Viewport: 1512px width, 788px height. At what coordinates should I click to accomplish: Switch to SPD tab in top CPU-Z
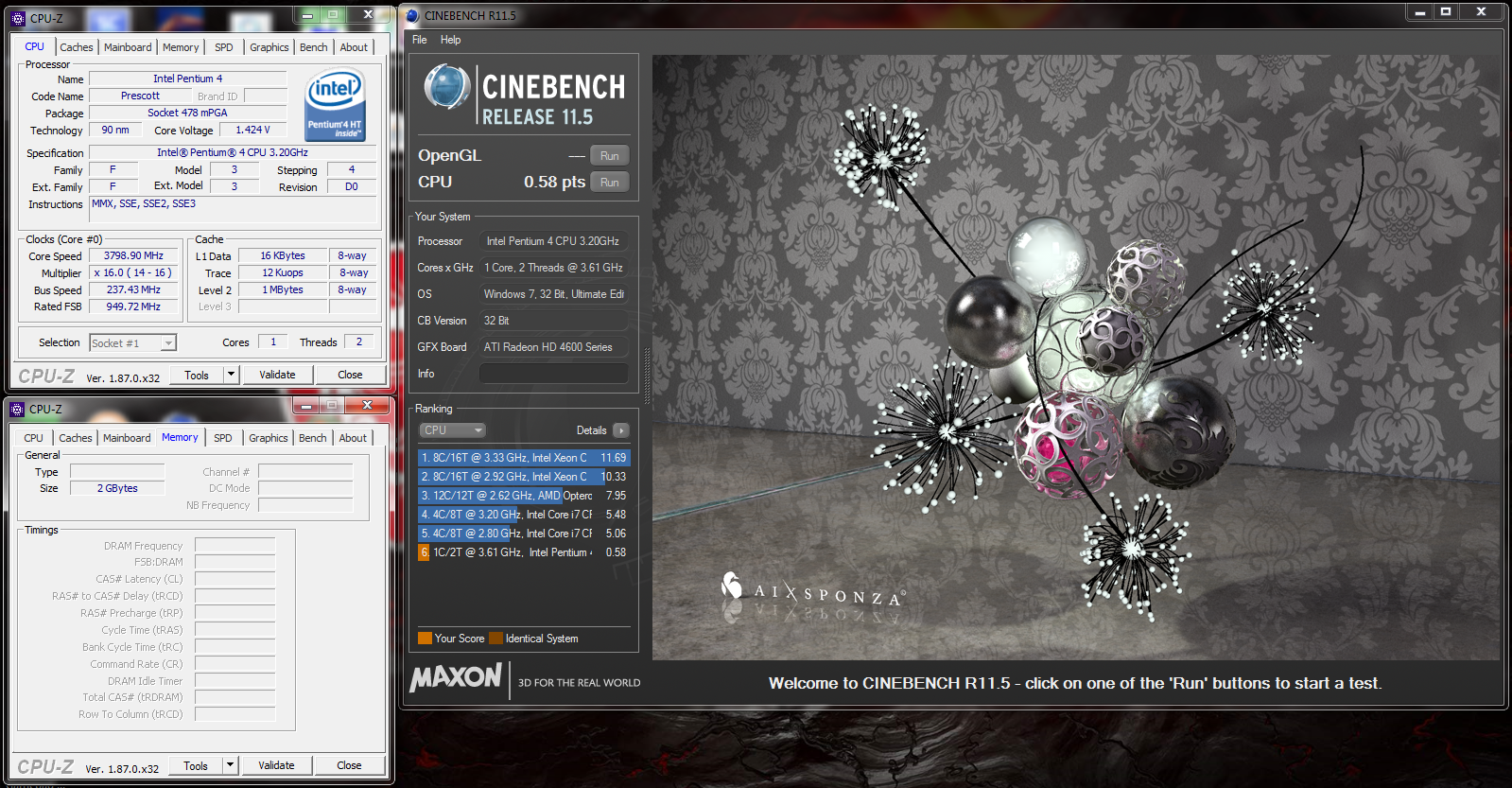tap(224, 47)
